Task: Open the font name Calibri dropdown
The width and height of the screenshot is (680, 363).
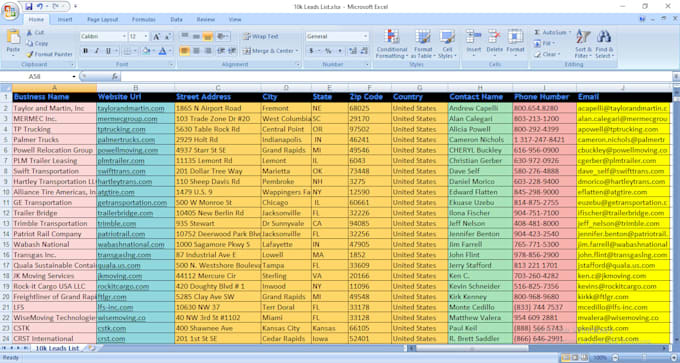Action: pyautogui.click(x=124, y=36)
